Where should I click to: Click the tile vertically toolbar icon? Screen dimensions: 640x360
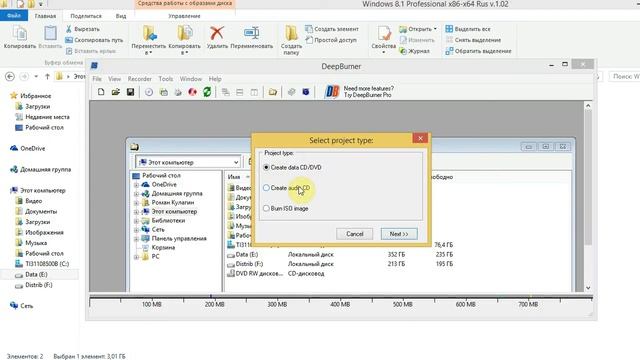(254, 92)
